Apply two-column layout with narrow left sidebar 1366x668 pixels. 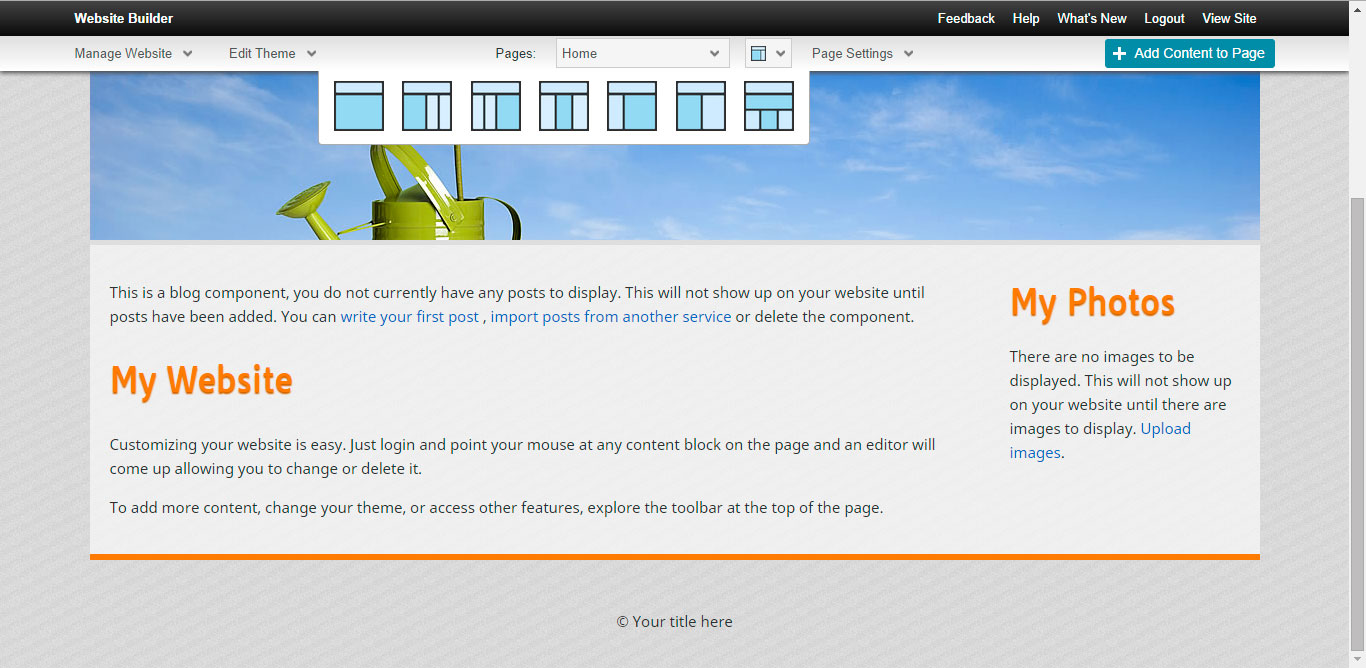632,106
